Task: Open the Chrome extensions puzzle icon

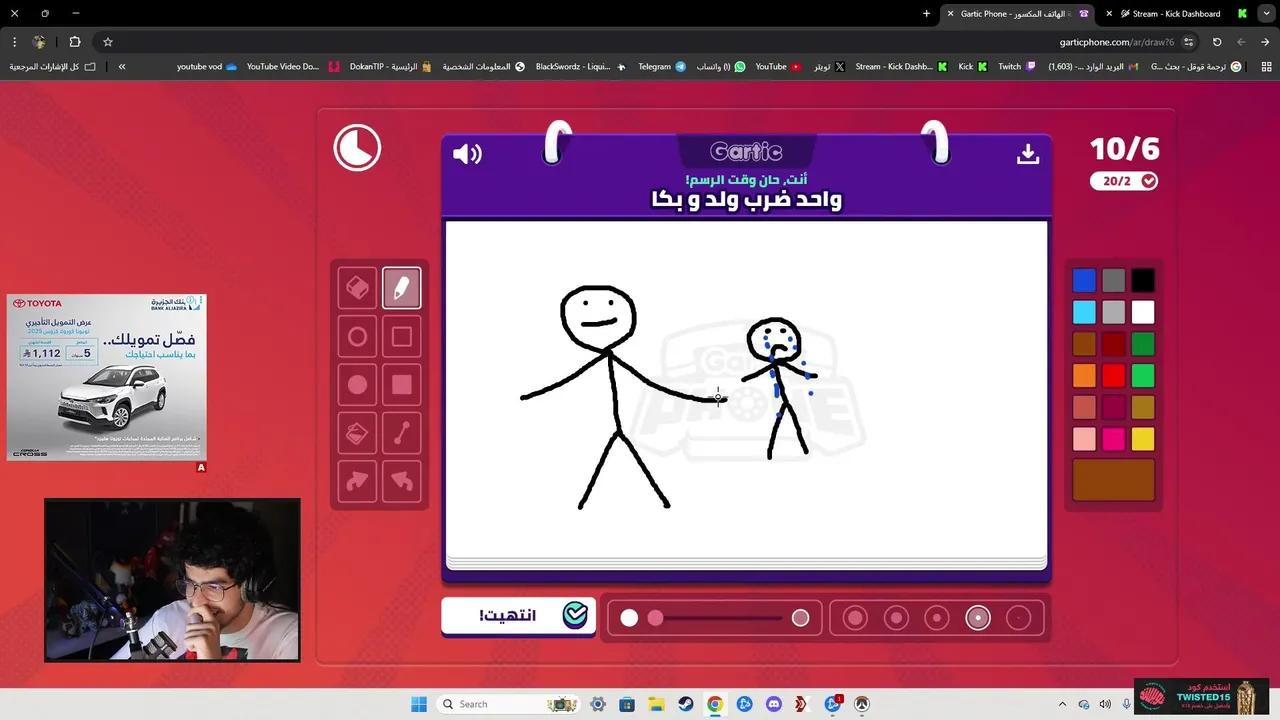Action: pos(75,42)
